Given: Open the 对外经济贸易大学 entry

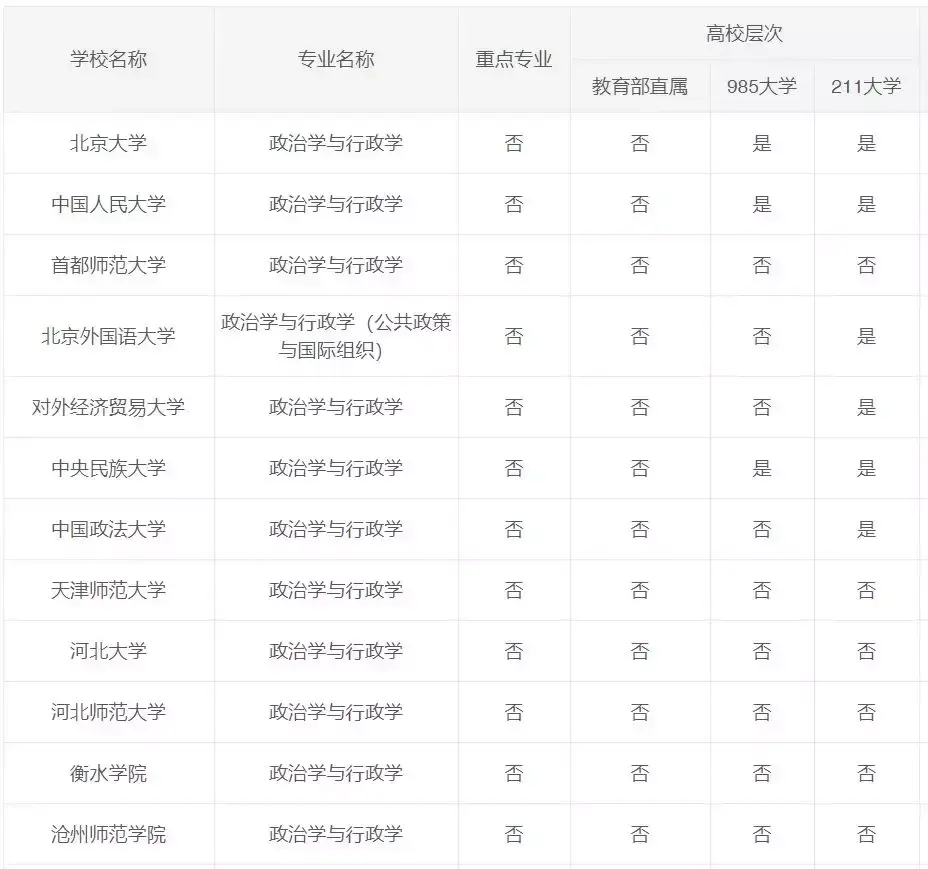Looking at the screenshot, I should pos(108,407).
